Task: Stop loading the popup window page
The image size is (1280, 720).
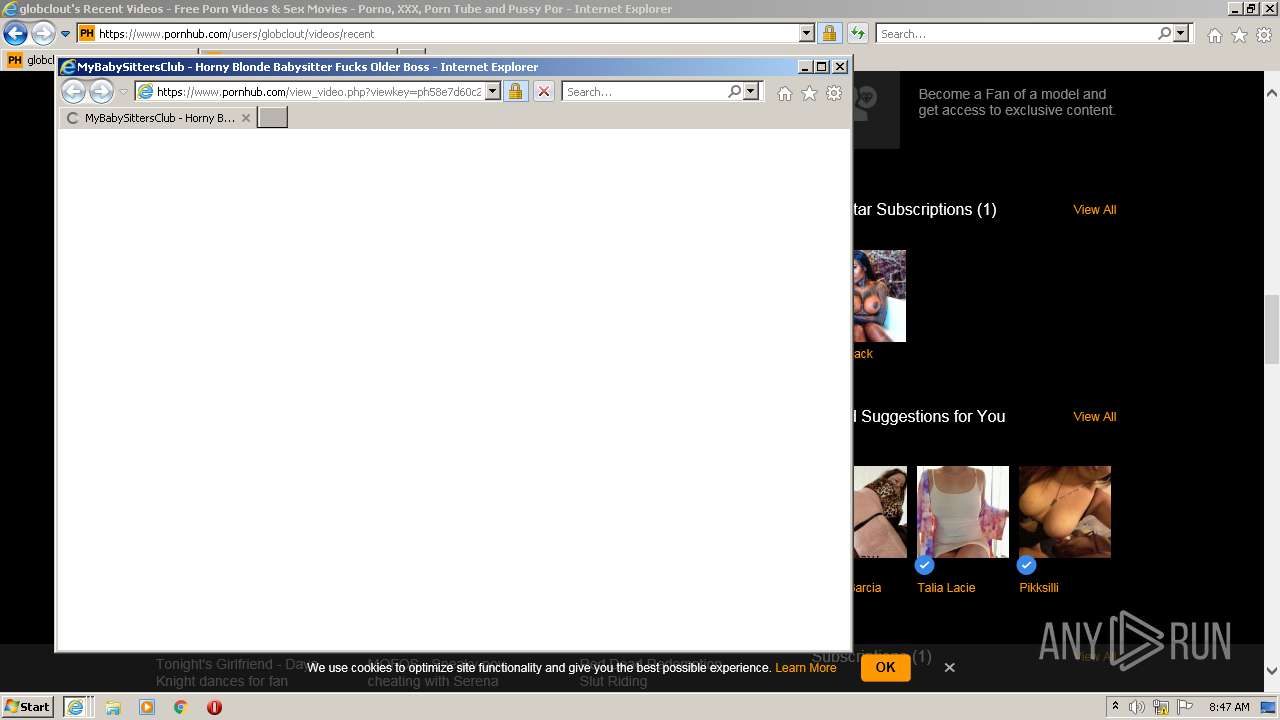Action: pos(543,91)
